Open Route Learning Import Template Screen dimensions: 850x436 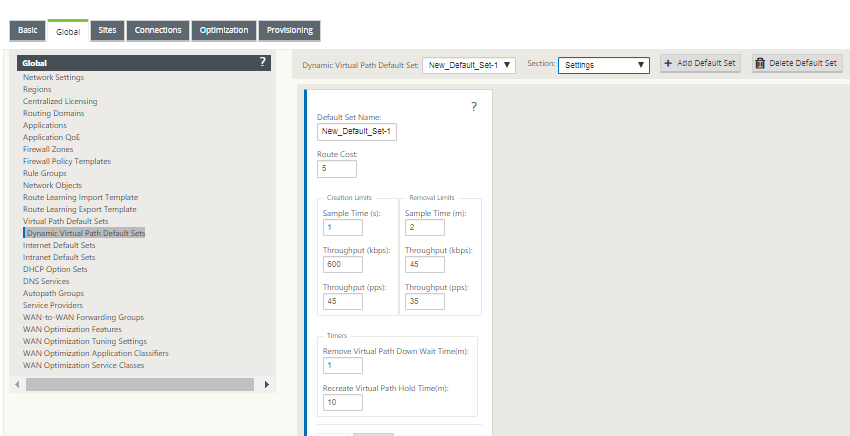pyautogui.click(x=80, y=197)
